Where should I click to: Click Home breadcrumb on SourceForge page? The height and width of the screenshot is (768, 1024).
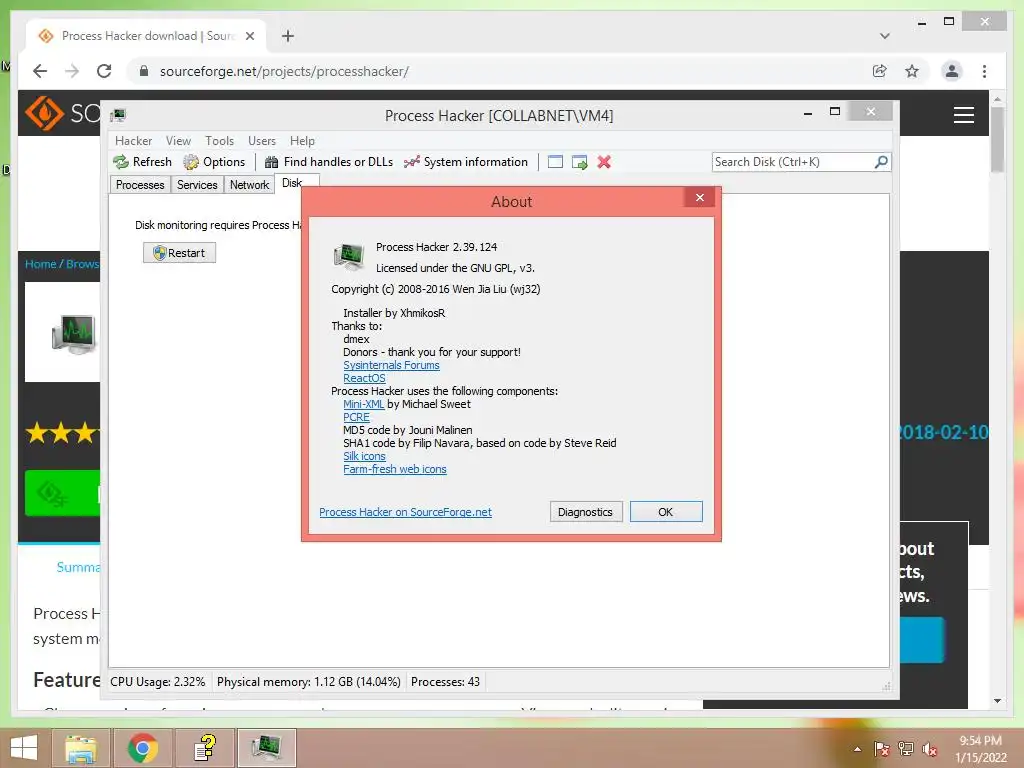pos(40,264)
